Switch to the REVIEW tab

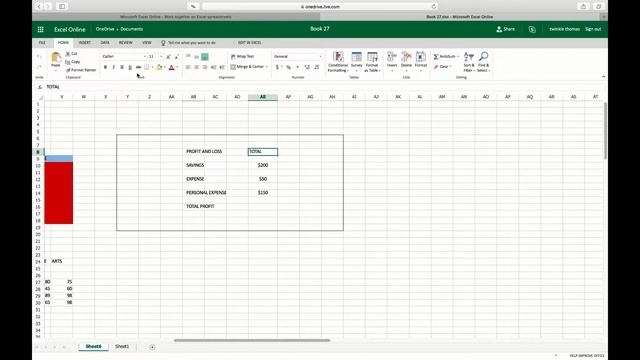125,42
